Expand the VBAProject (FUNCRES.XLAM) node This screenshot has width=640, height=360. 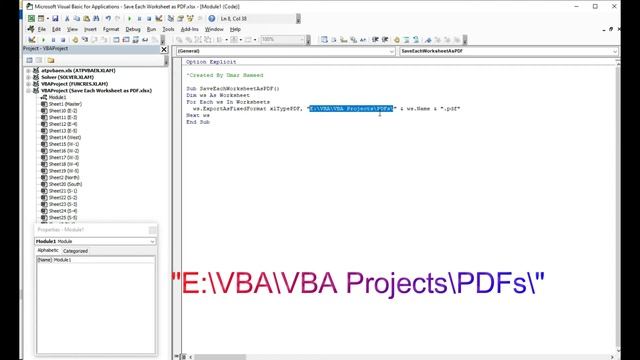pos(29,84)
